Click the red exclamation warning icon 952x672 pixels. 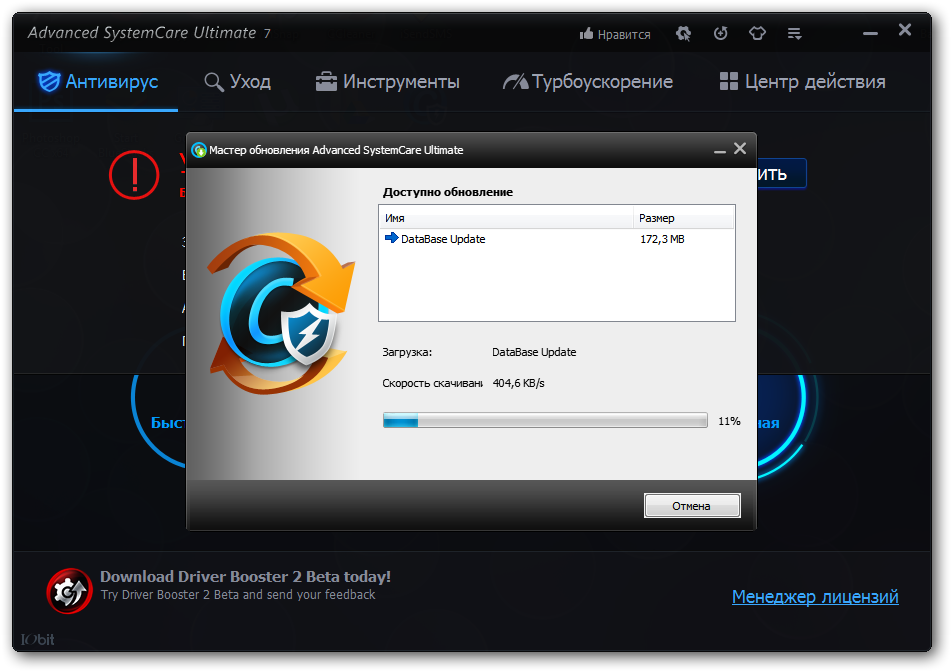click(134, 175)
